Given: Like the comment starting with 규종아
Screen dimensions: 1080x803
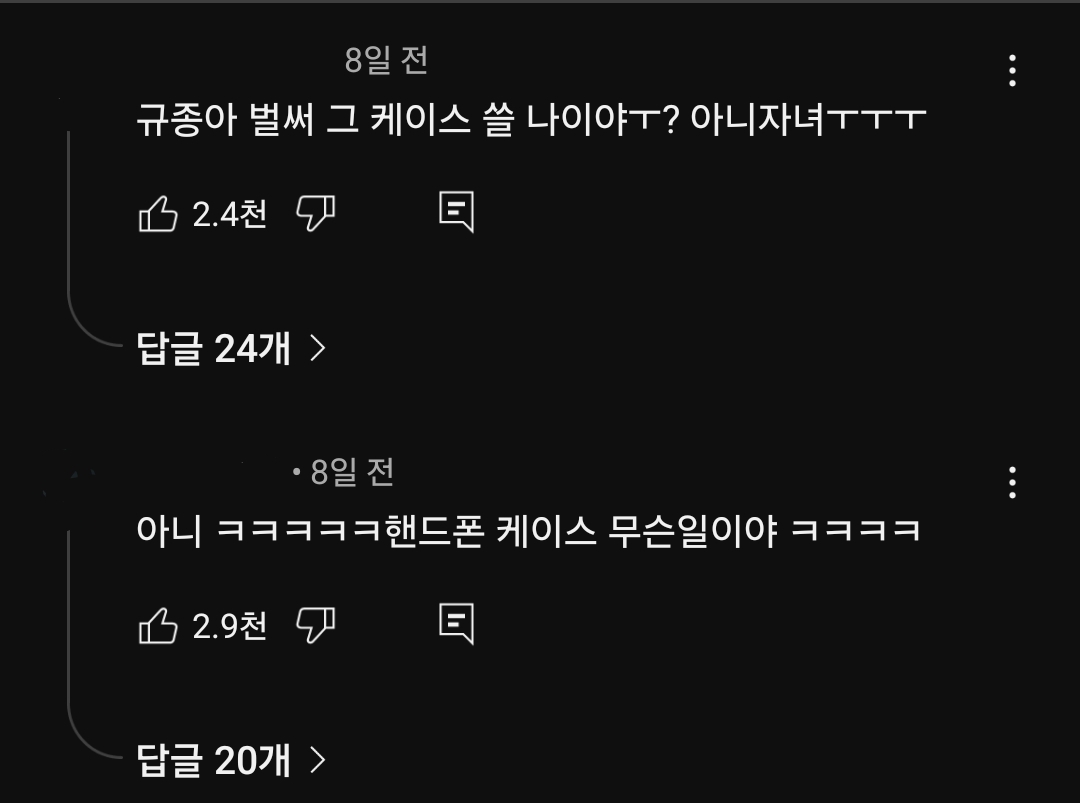Looking at the screenshot, I should [x=158, y=213].
